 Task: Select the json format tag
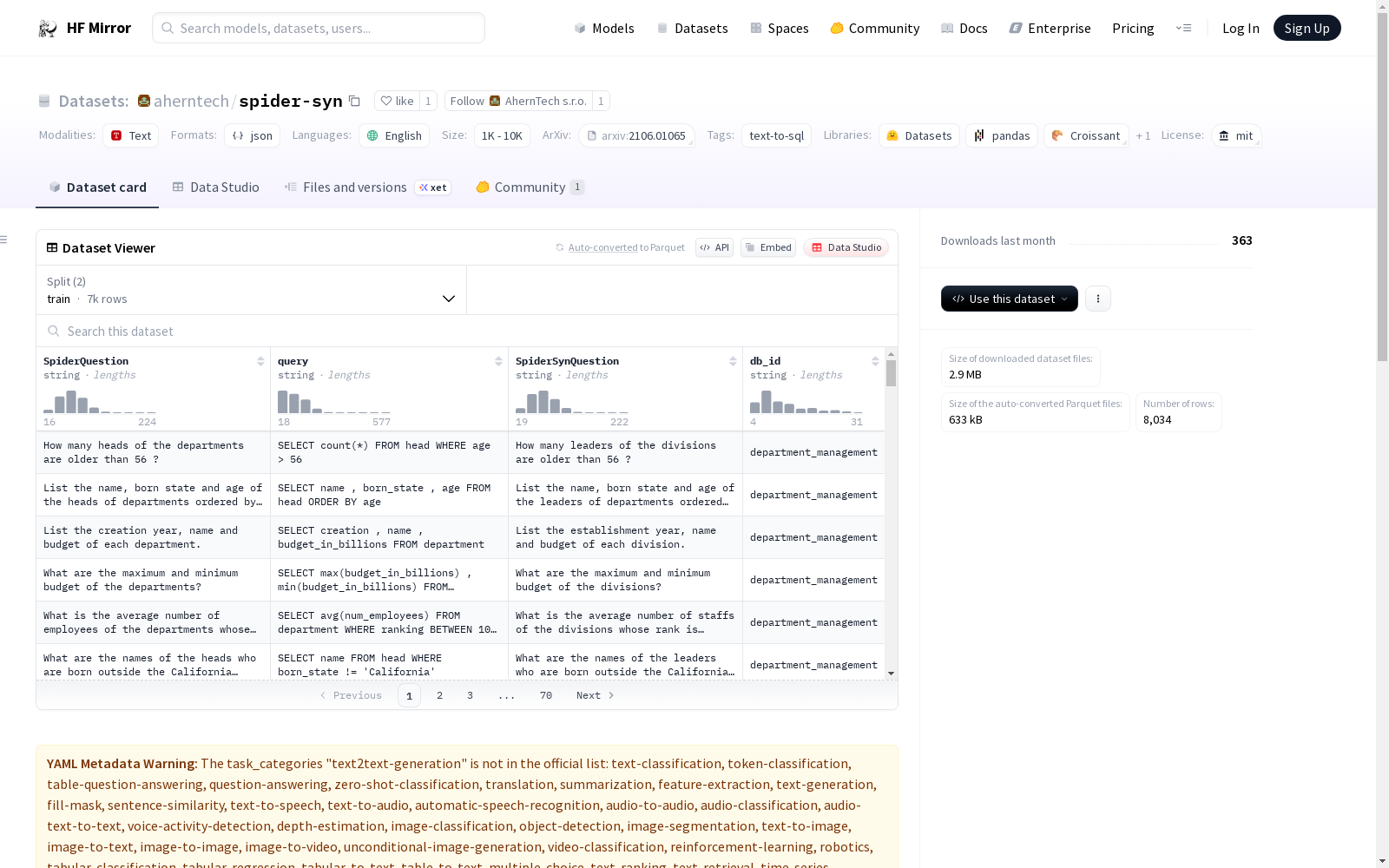click(252, 135)
